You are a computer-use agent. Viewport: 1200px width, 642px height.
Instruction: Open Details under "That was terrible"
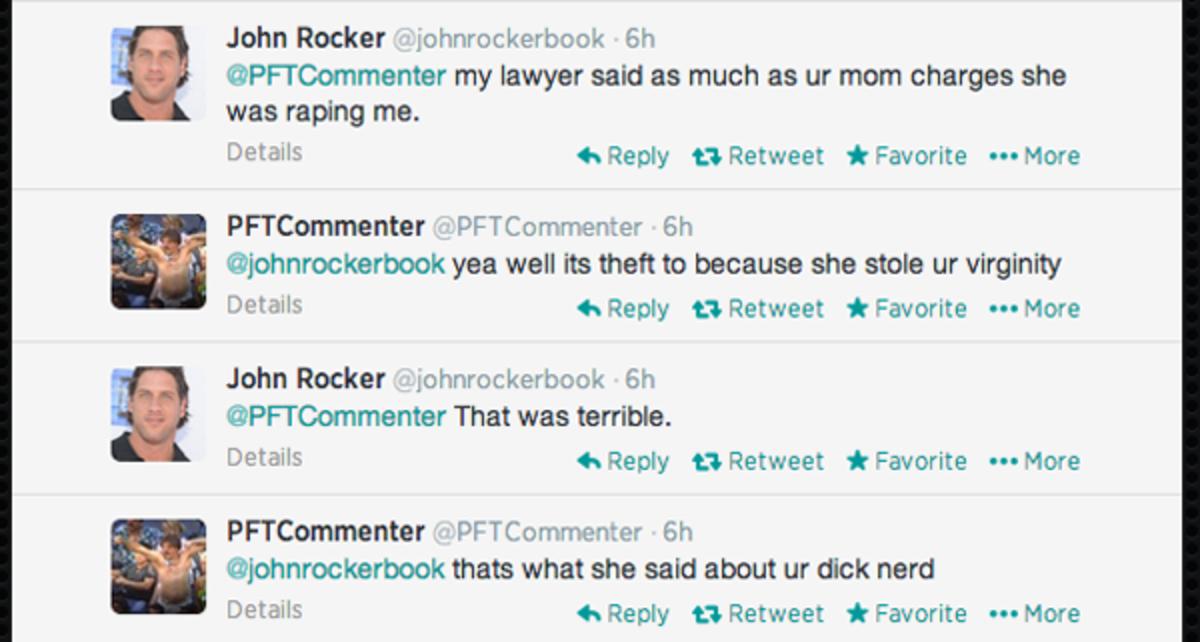(x=264, y=457)
